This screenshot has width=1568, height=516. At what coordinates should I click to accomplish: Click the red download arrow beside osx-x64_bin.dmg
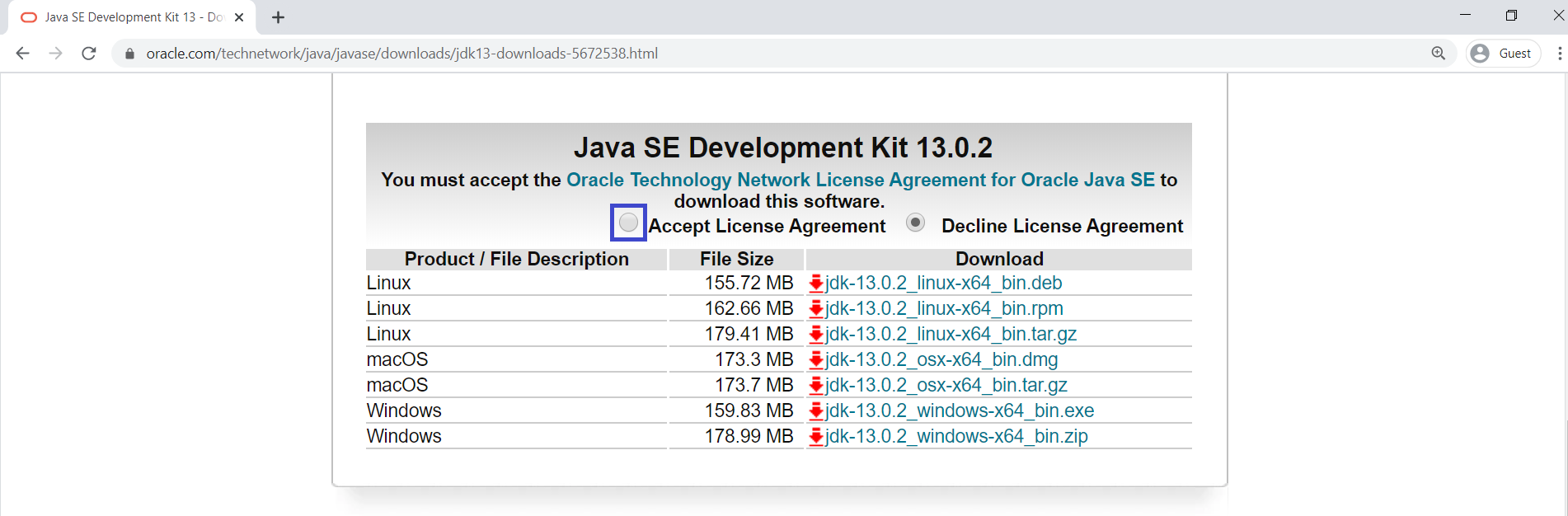coord(816,360)
